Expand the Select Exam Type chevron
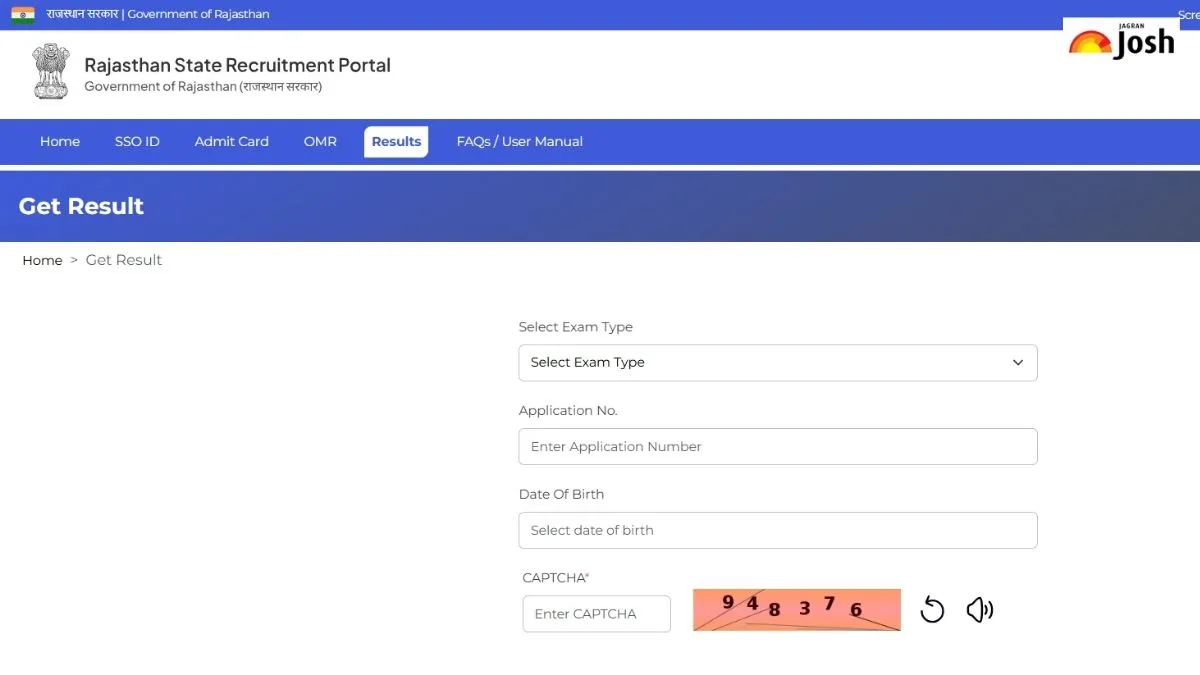The height and width of the screenshot is (675, 1200). coord(1018,363)
